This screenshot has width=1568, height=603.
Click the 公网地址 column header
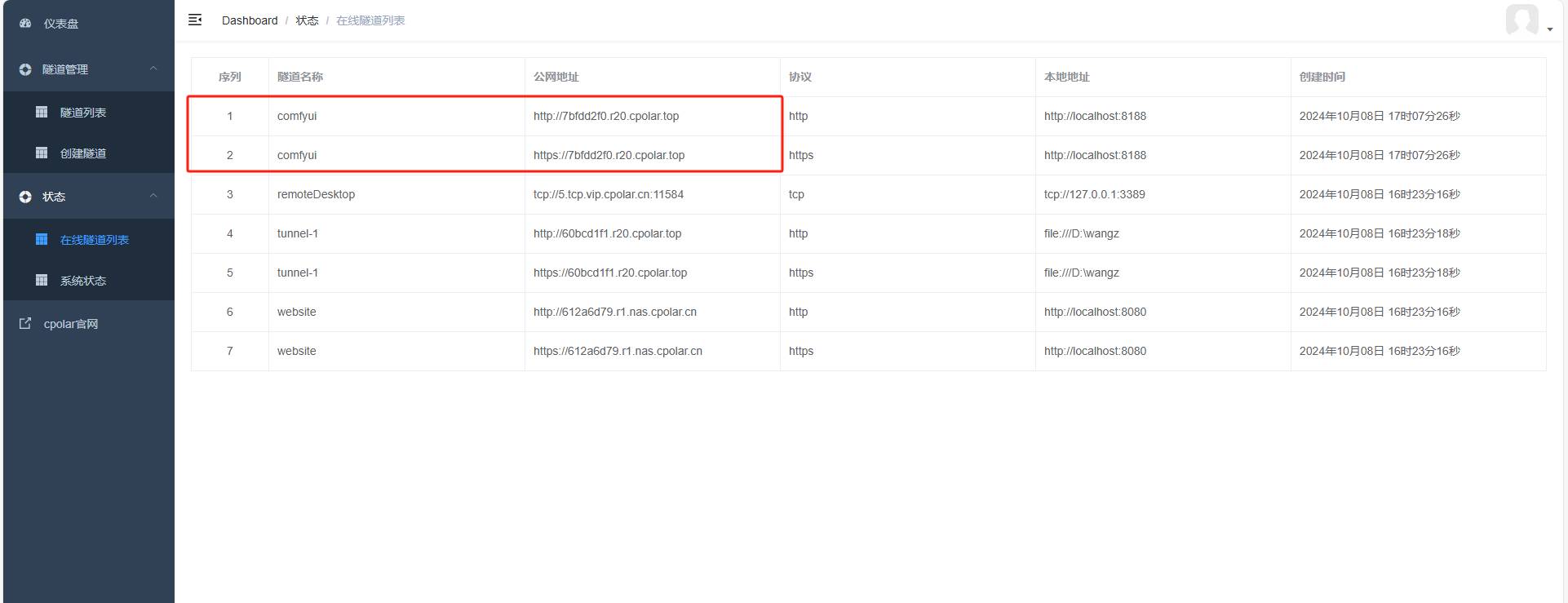pyautogui.click(x=556, y=77)
